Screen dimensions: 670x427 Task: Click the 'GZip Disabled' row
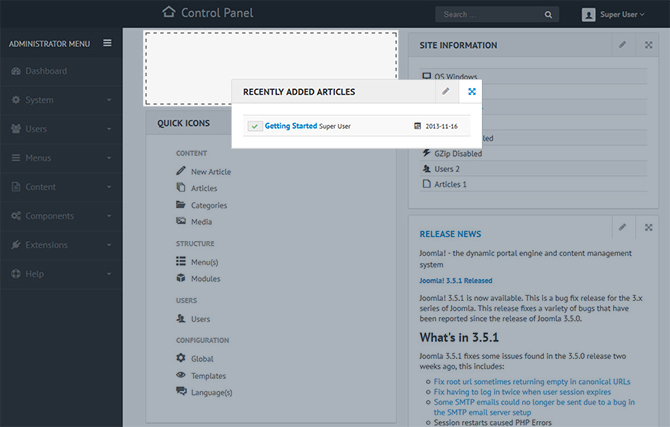tap(533, 153)
